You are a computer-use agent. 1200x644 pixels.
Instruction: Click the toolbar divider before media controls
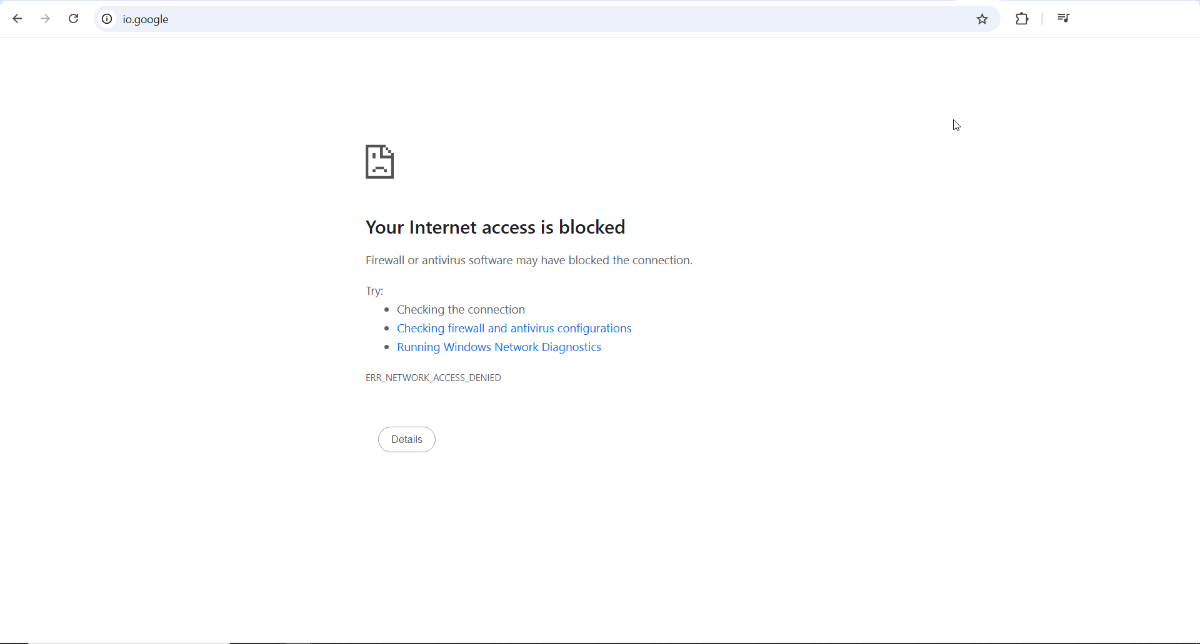click(1042, 19)
